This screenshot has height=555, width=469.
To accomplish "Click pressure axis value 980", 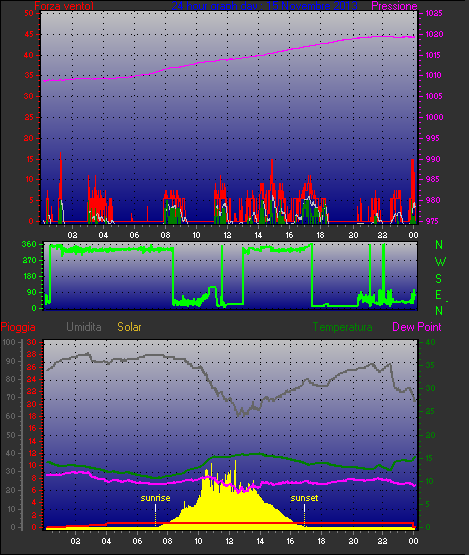I will point(433,200).
